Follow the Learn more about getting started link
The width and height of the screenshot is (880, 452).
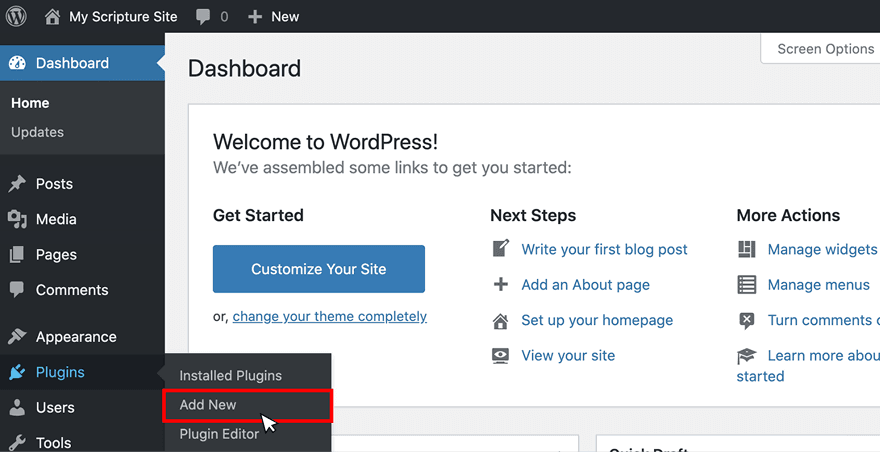coord(808,366)
